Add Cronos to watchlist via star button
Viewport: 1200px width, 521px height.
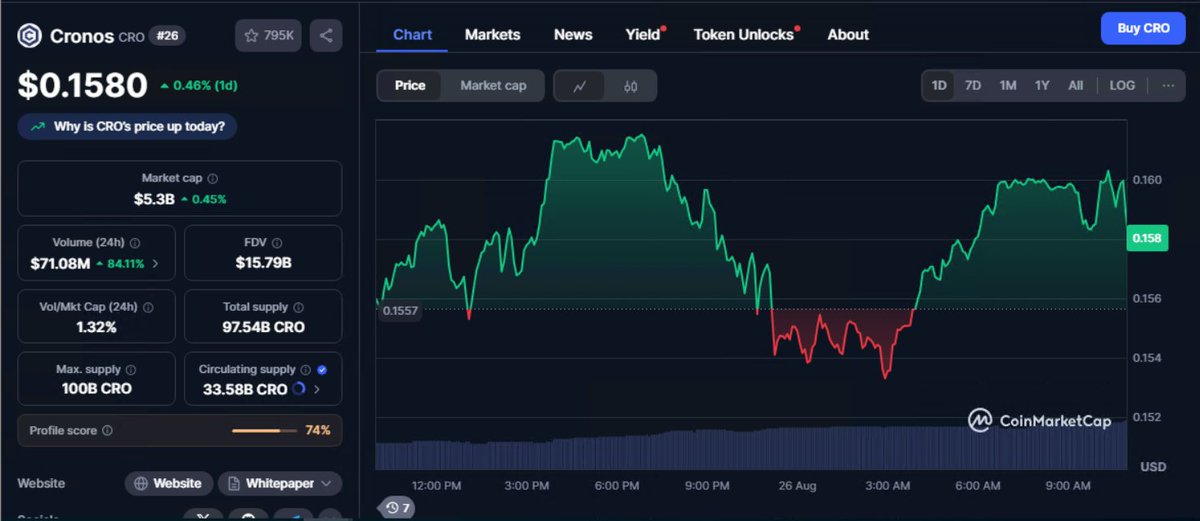pos(268,36)
